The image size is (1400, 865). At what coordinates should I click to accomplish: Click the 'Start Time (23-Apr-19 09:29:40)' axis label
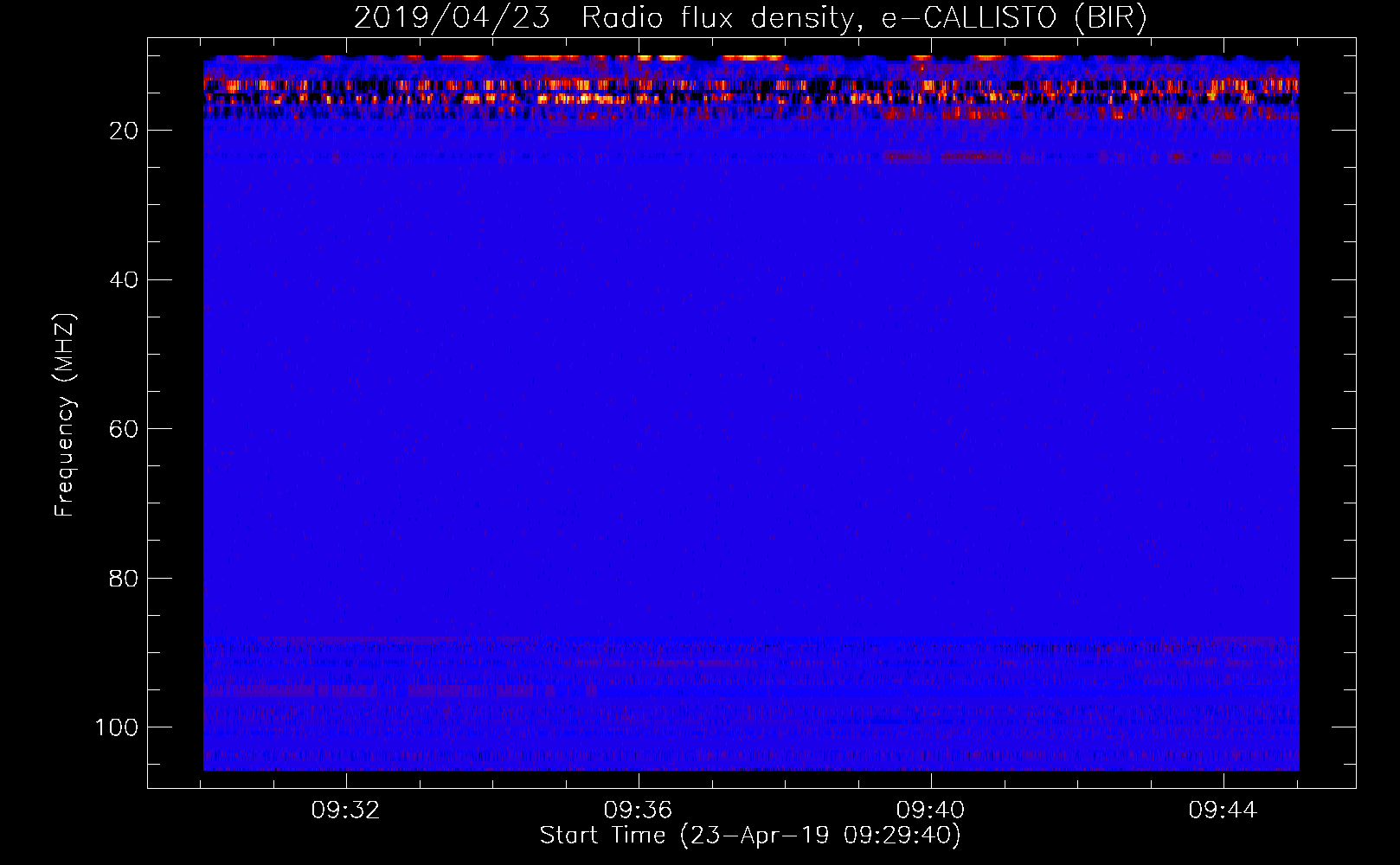coord(750,836)
